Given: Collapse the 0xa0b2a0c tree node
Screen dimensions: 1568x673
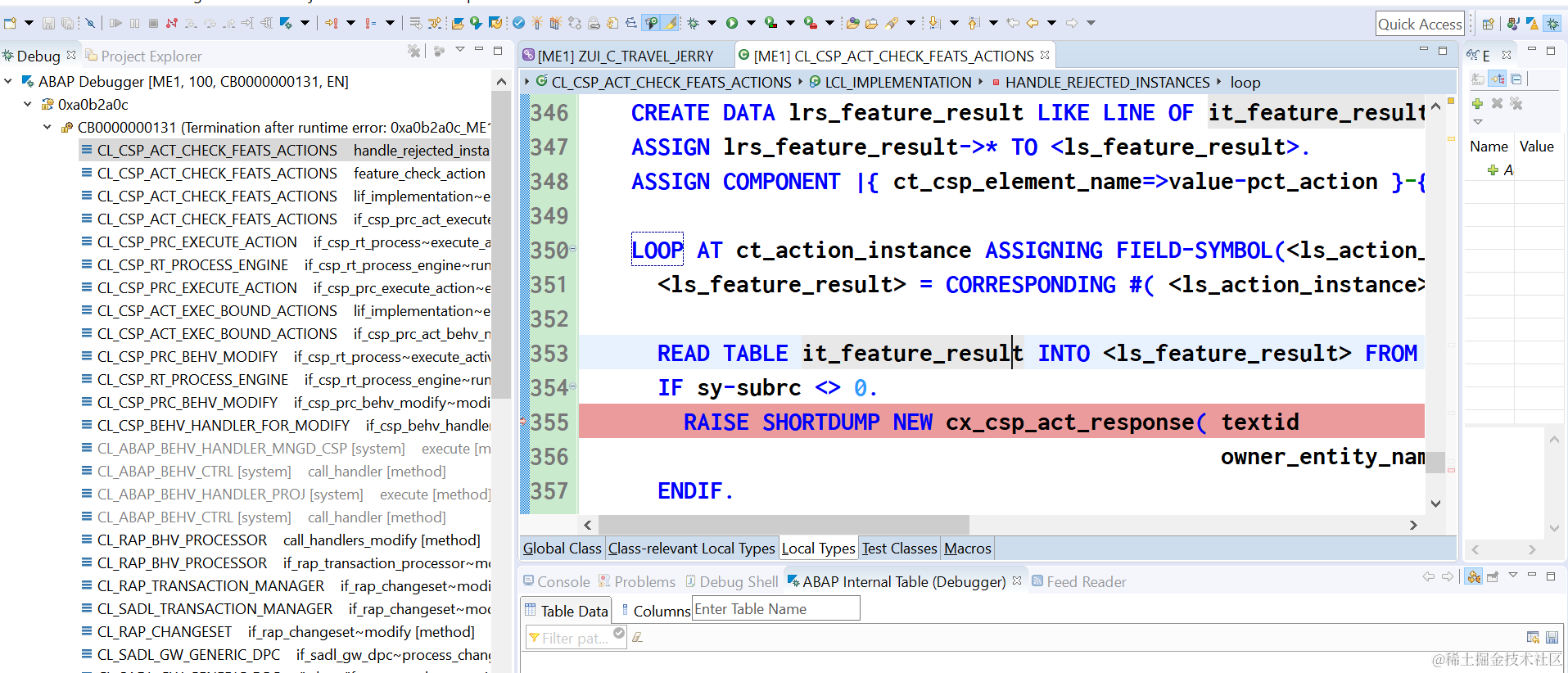Looking at the screenshot, I should (x=28, y=104).
